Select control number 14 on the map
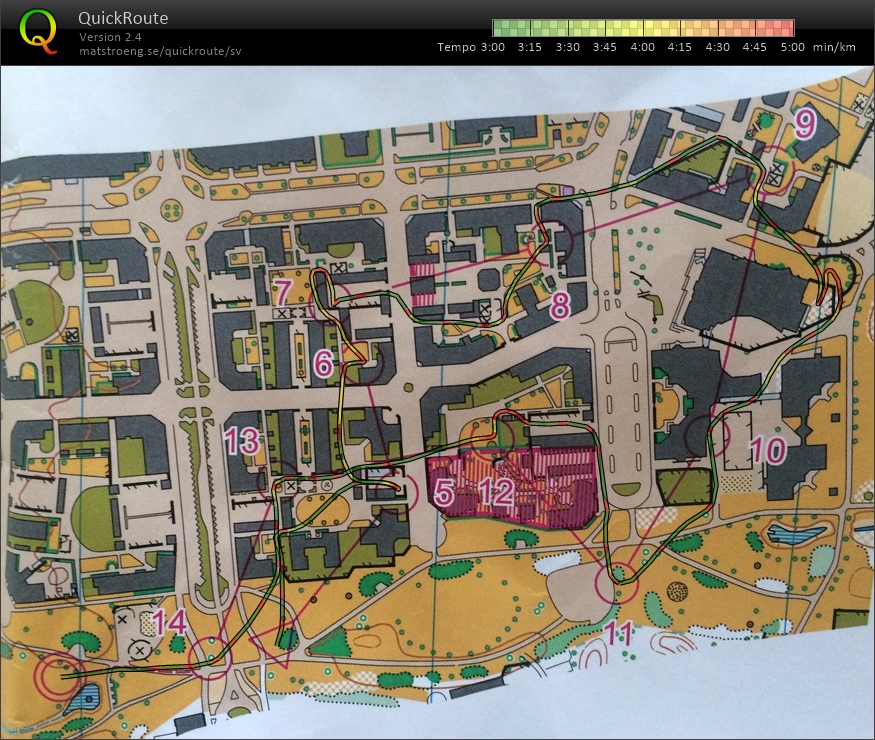875x740 pixels. click(169, 622)
